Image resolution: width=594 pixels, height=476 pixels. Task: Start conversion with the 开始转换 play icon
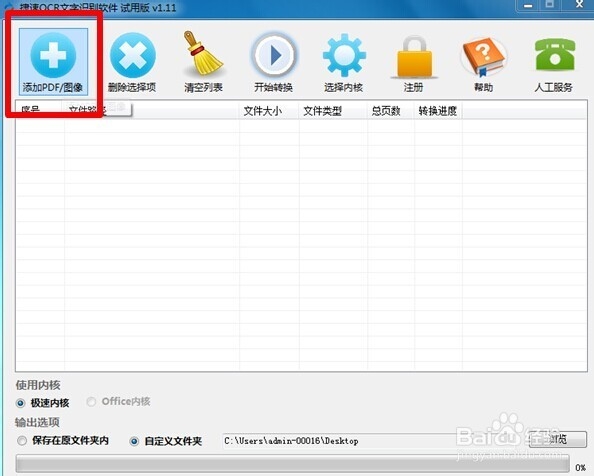[274, 56]
